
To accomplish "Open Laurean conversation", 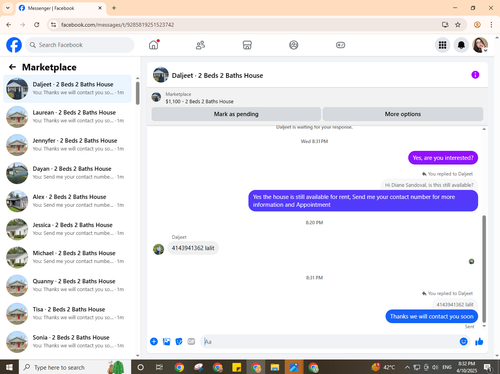I will [67, 117].
